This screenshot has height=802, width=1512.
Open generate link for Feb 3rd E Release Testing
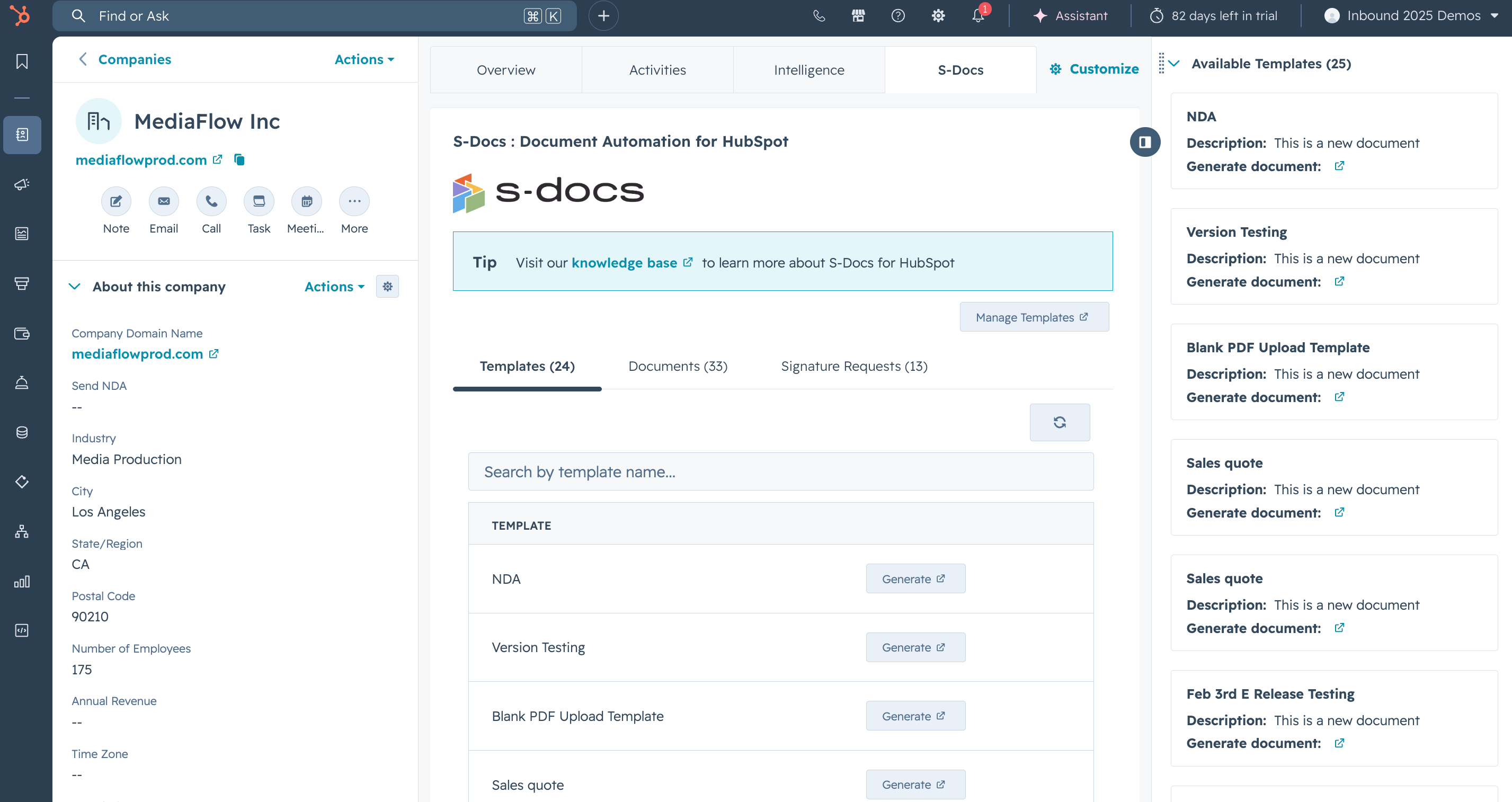1339,743
